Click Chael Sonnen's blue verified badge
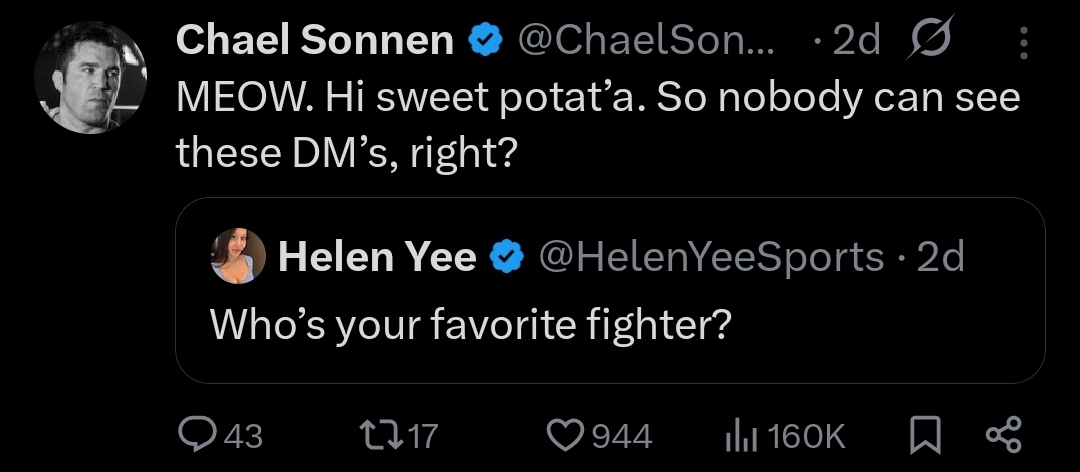Viewport: 1080px width, 472px height. point(487,40)
